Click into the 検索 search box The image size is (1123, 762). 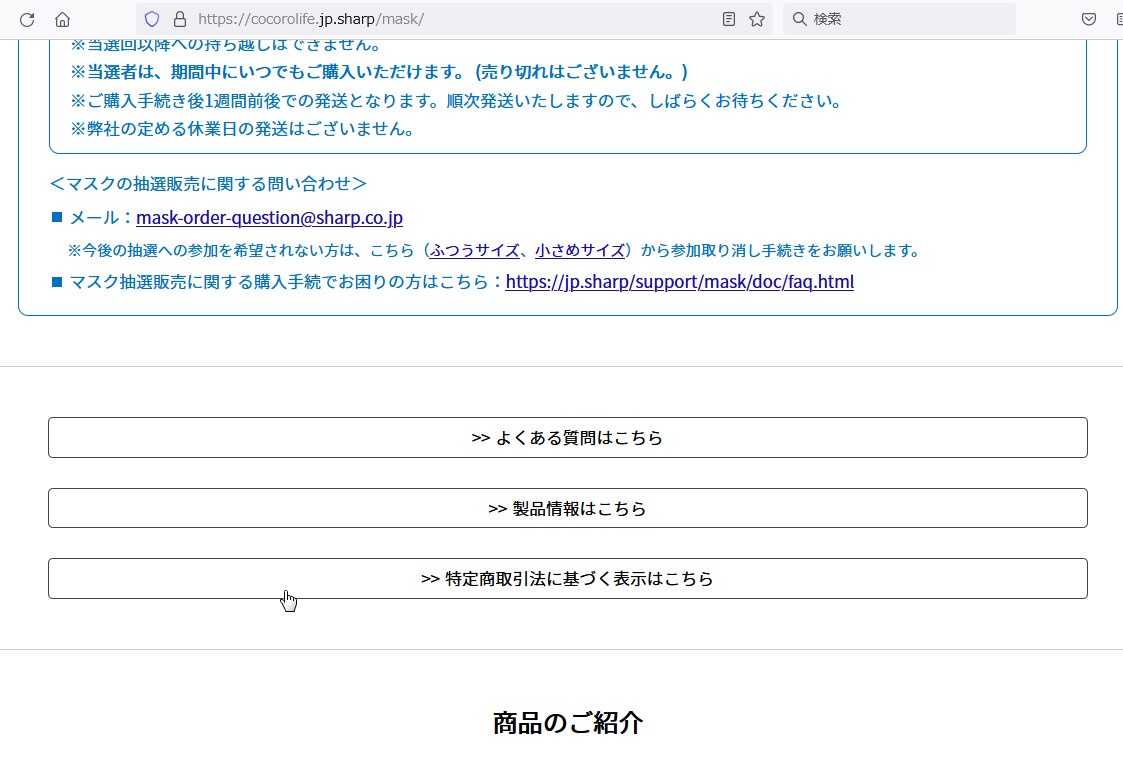900,19
